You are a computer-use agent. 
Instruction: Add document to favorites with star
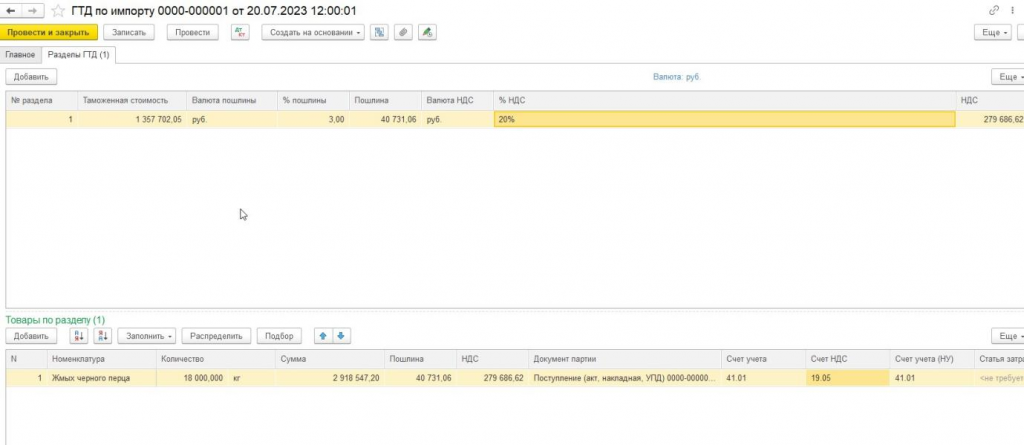coord(58,11)
